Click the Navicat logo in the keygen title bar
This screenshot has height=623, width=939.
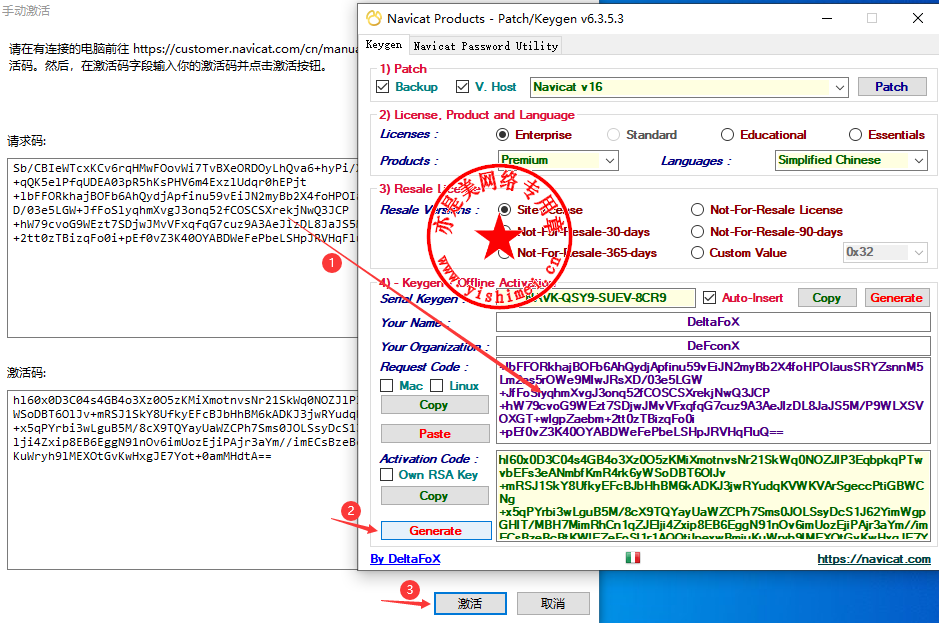374,19
